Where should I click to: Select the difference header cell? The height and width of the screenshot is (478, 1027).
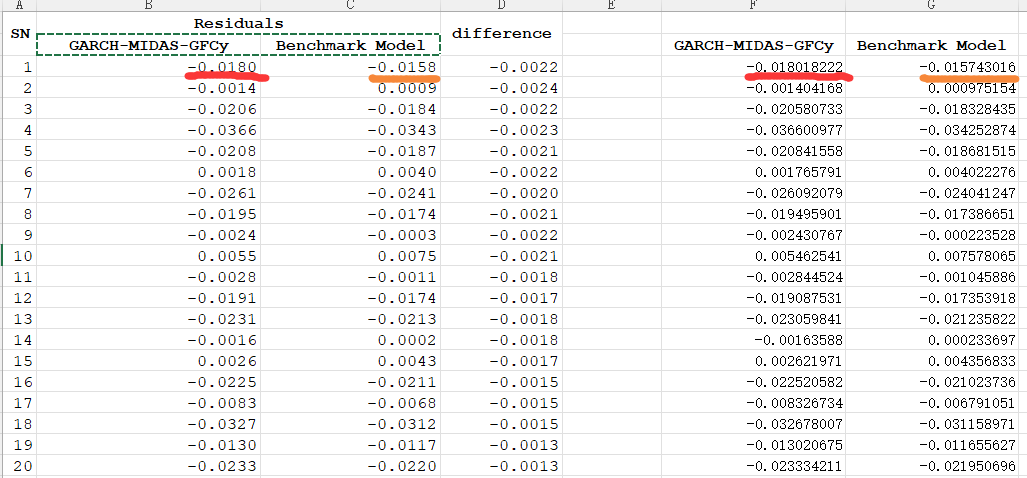pyautogui.click(x=501, y=33)
